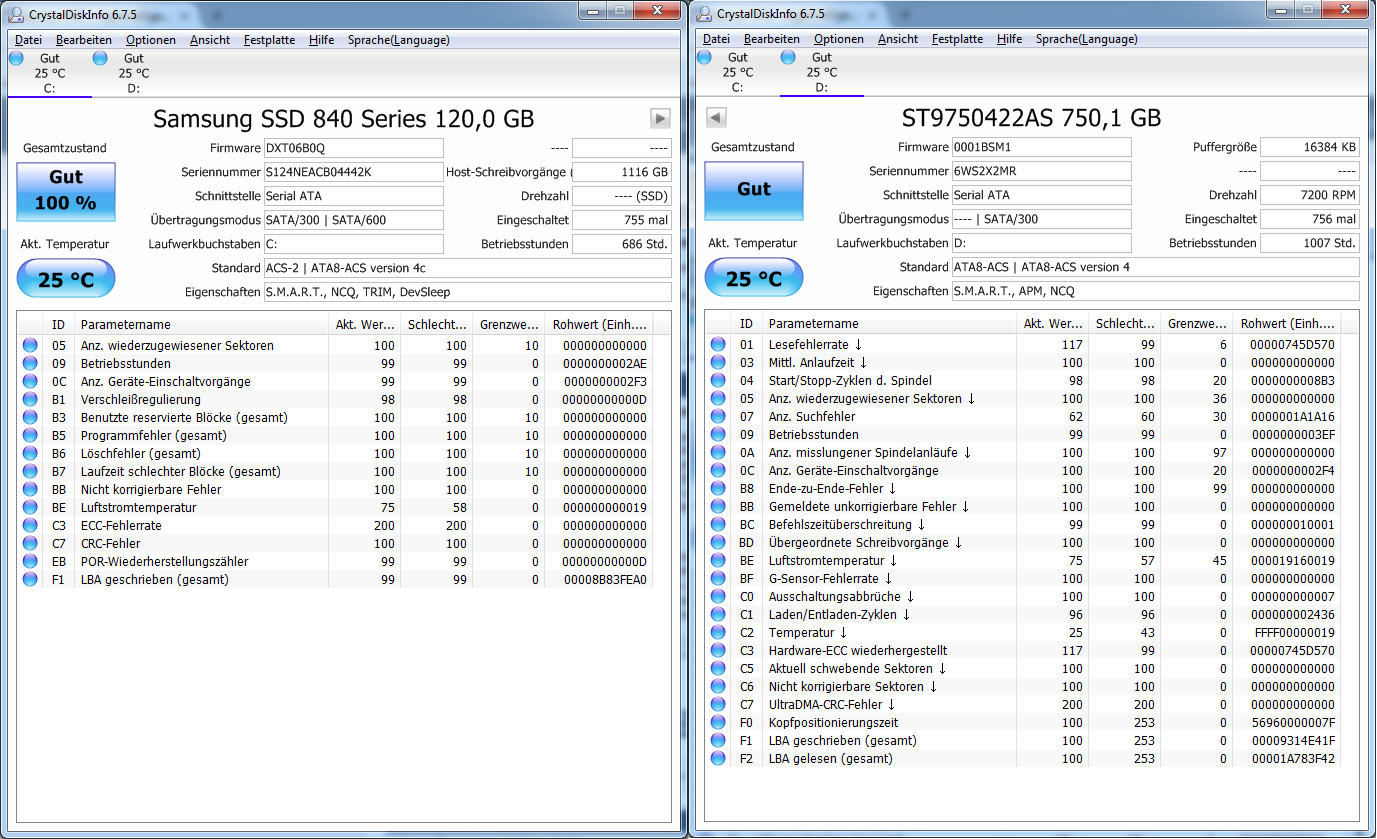Click the status orb beside ECC-Fehlerrate
1377x839 pixels.
pyautogui.click(x=30, y=526)
